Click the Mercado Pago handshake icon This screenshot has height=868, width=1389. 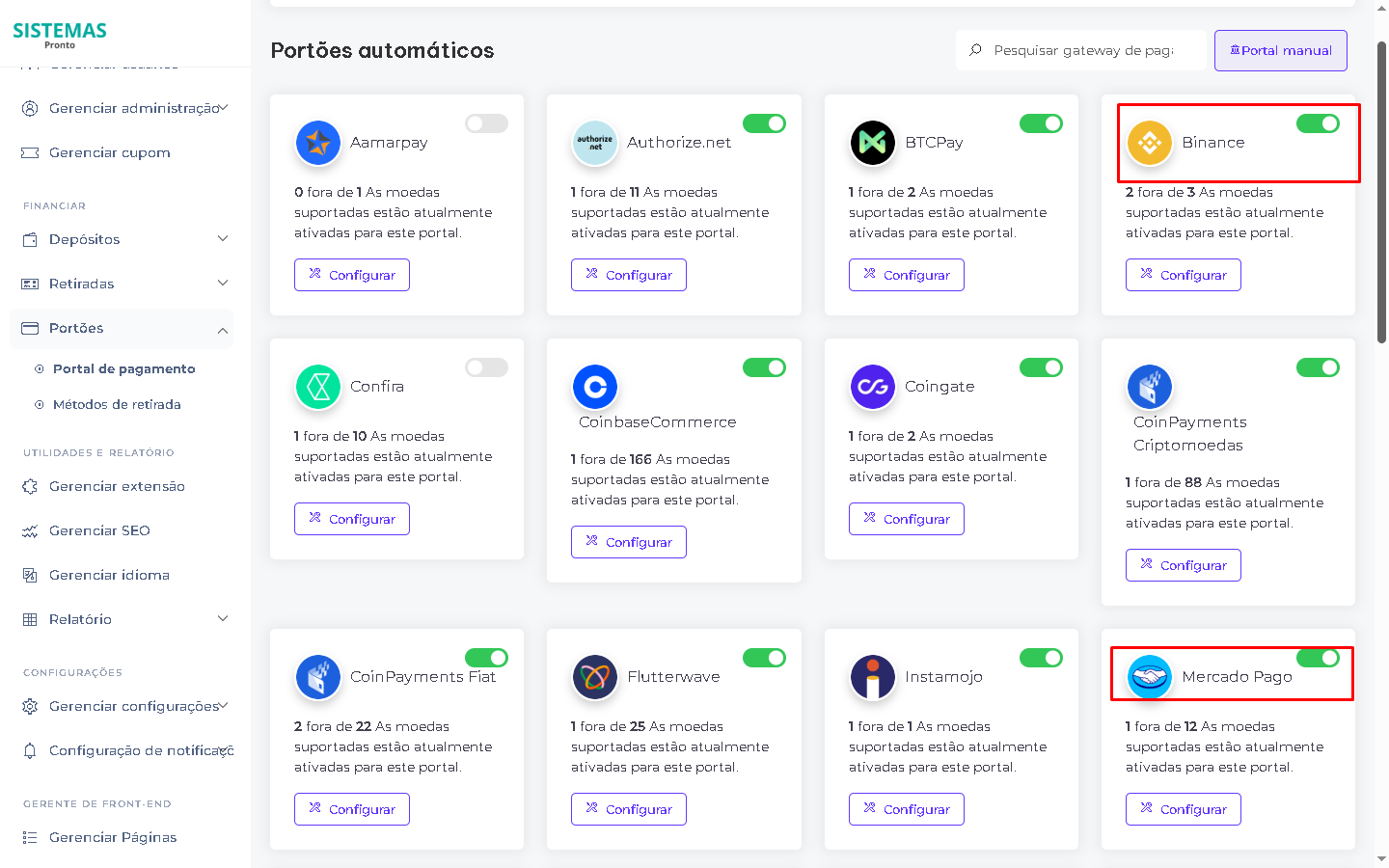click(1150, 677)
